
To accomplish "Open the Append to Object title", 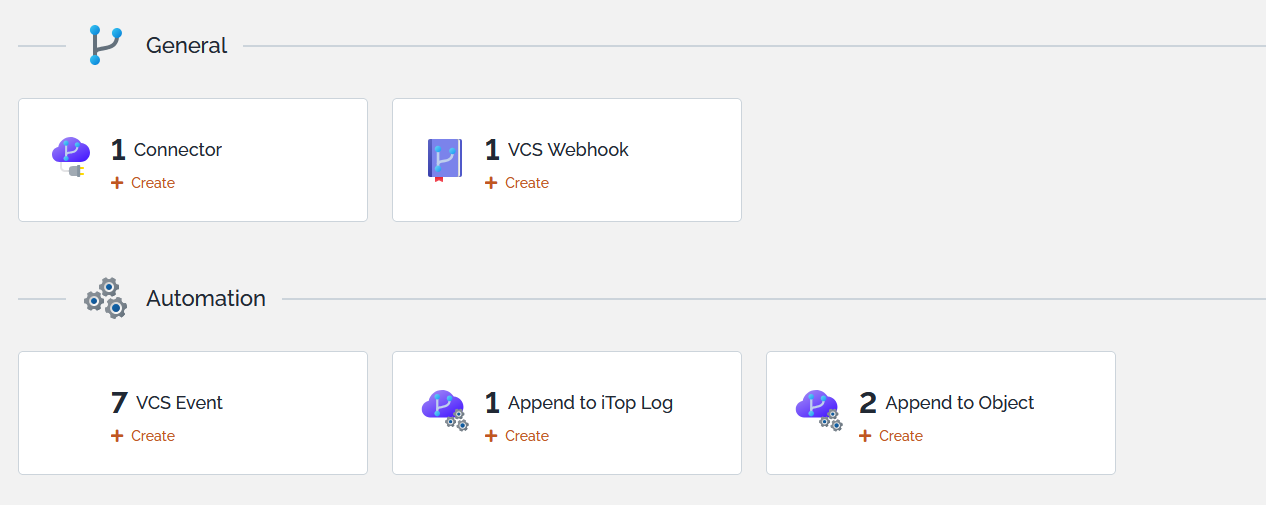I will [x=960, y=403].
